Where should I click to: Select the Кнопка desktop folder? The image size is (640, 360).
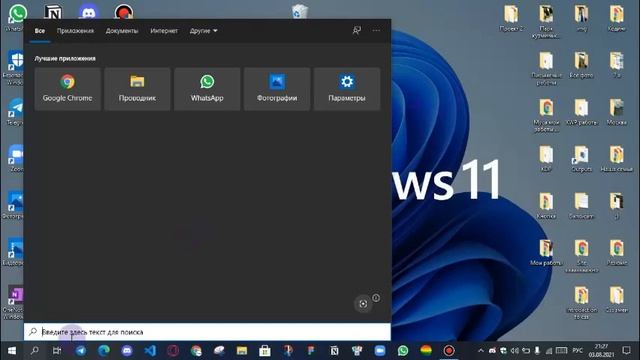coord(546,206)
